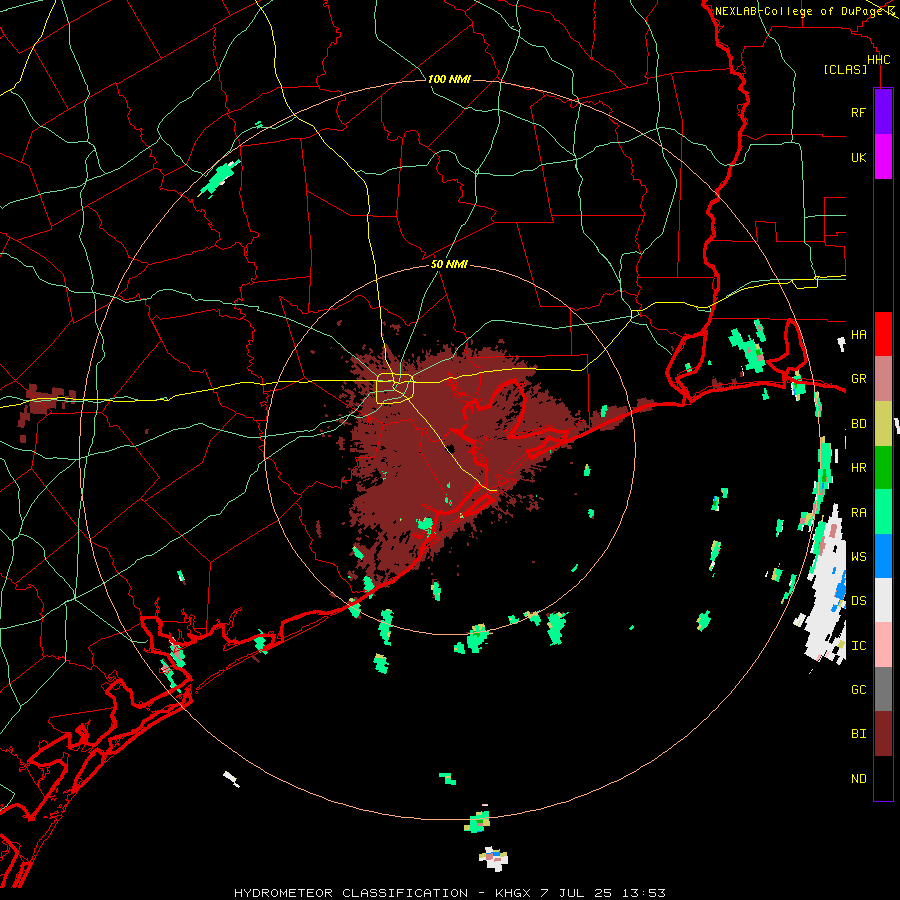The width and height of the screenshot is (900, 900).
Task: Select the 'BD' legend label
Action: click(858, 424)
